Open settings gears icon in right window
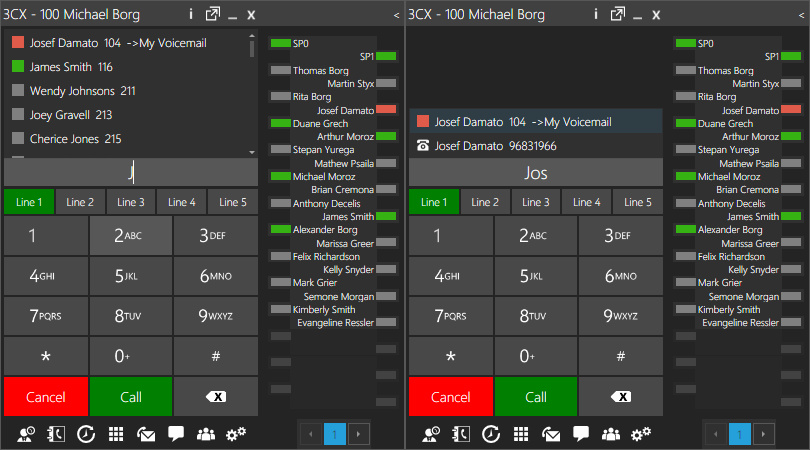This screenshot has width=810, height=450. (x=641, y=434)
